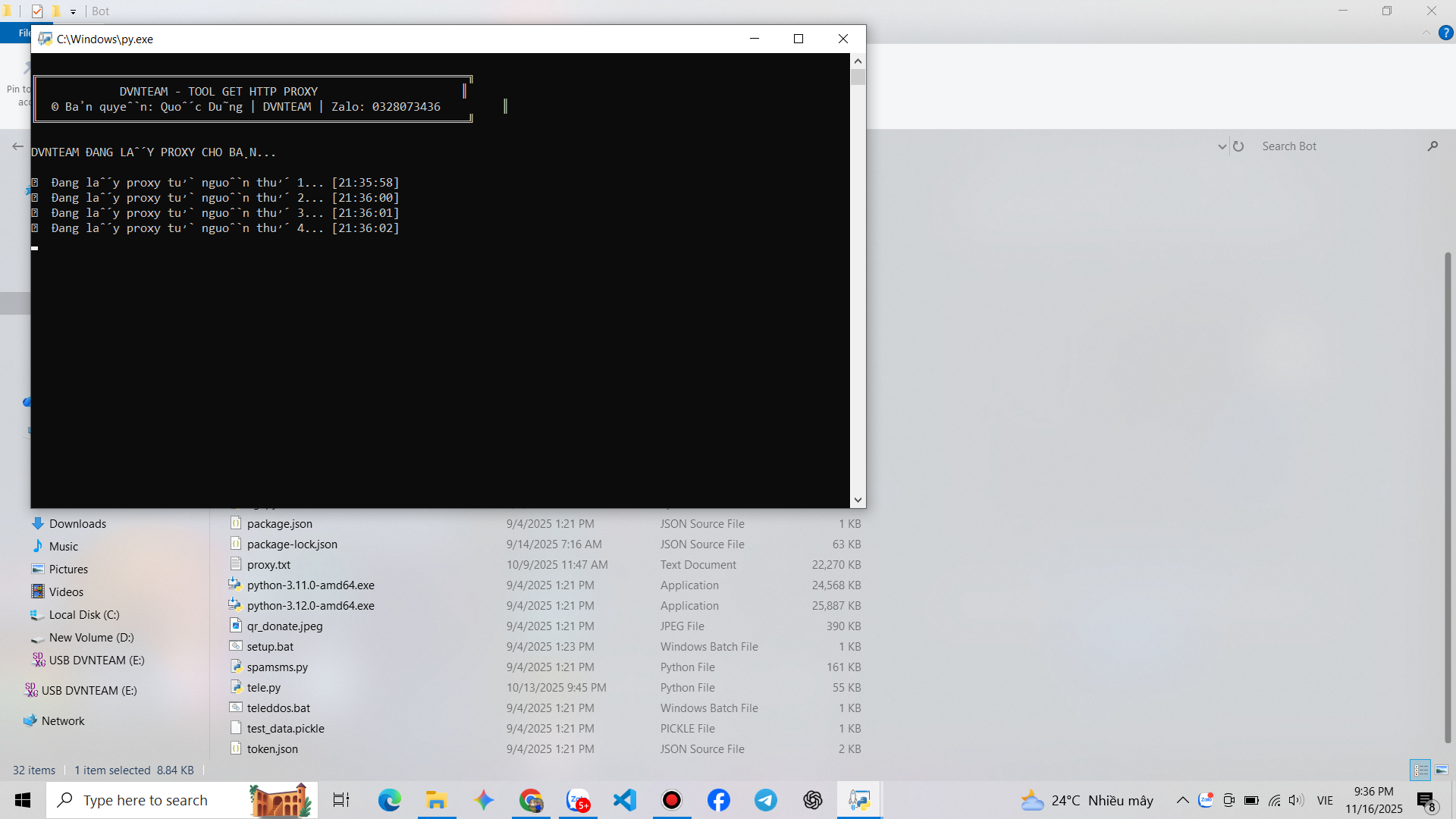Open Explorer help question mark icon

point(1446,33)
